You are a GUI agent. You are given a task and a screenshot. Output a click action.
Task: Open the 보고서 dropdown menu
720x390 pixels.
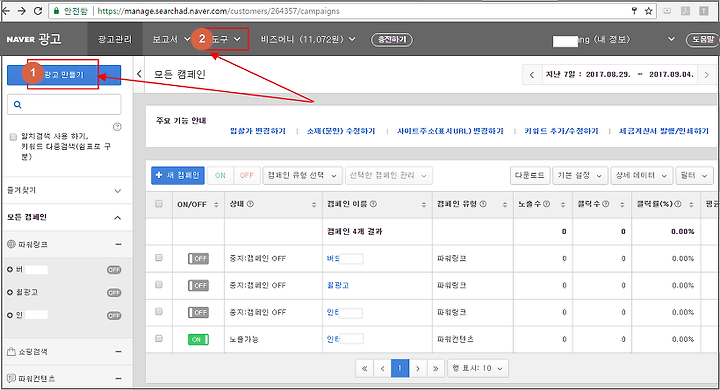pyautogui.click(x=171, y=40)
